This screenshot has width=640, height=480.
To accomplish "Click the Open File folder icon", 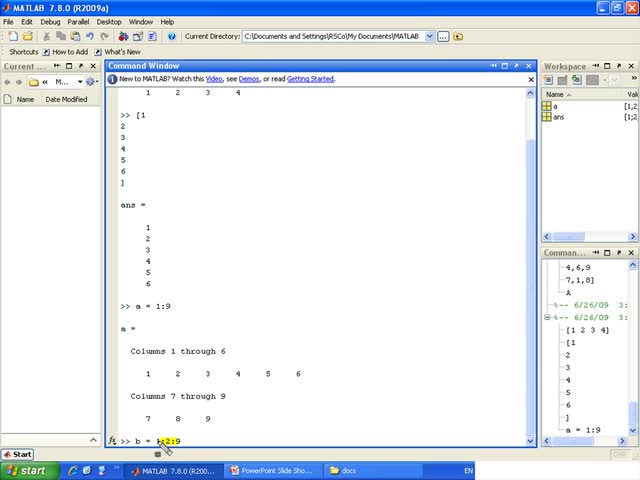I will (x=27, y=36).
